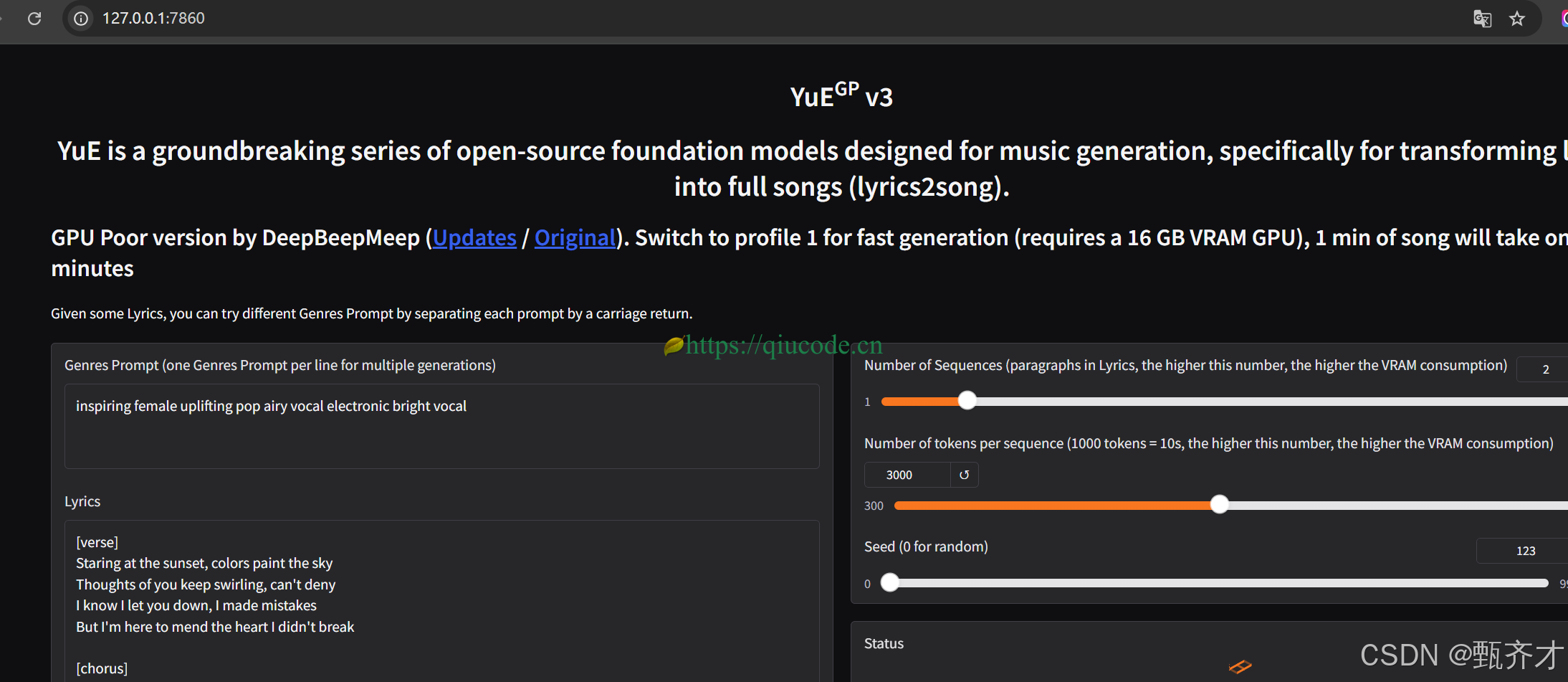Edit the Number of Sequences value field

click(1543, 369)
